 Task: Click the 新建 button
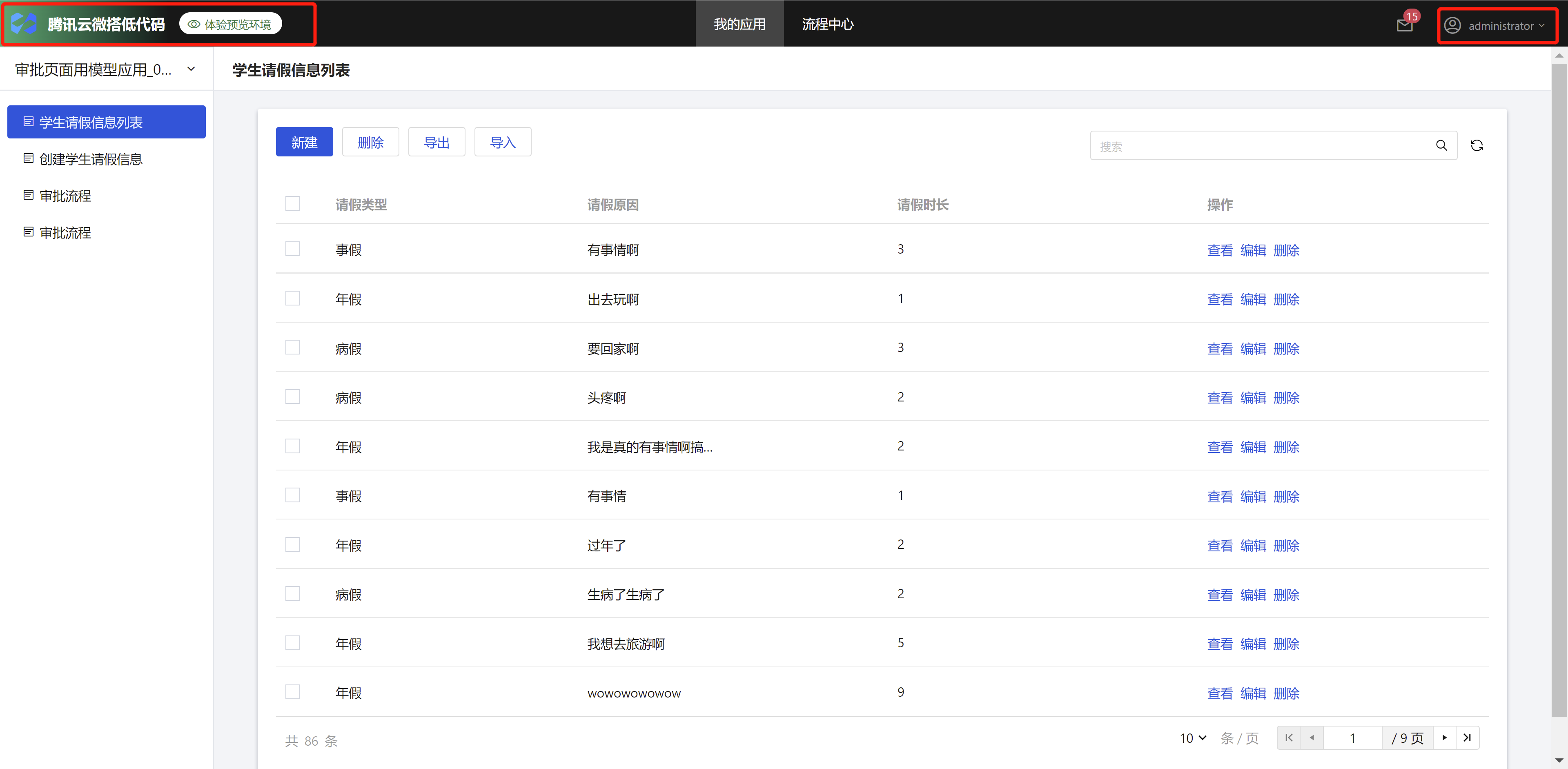[x=304, y=143]
